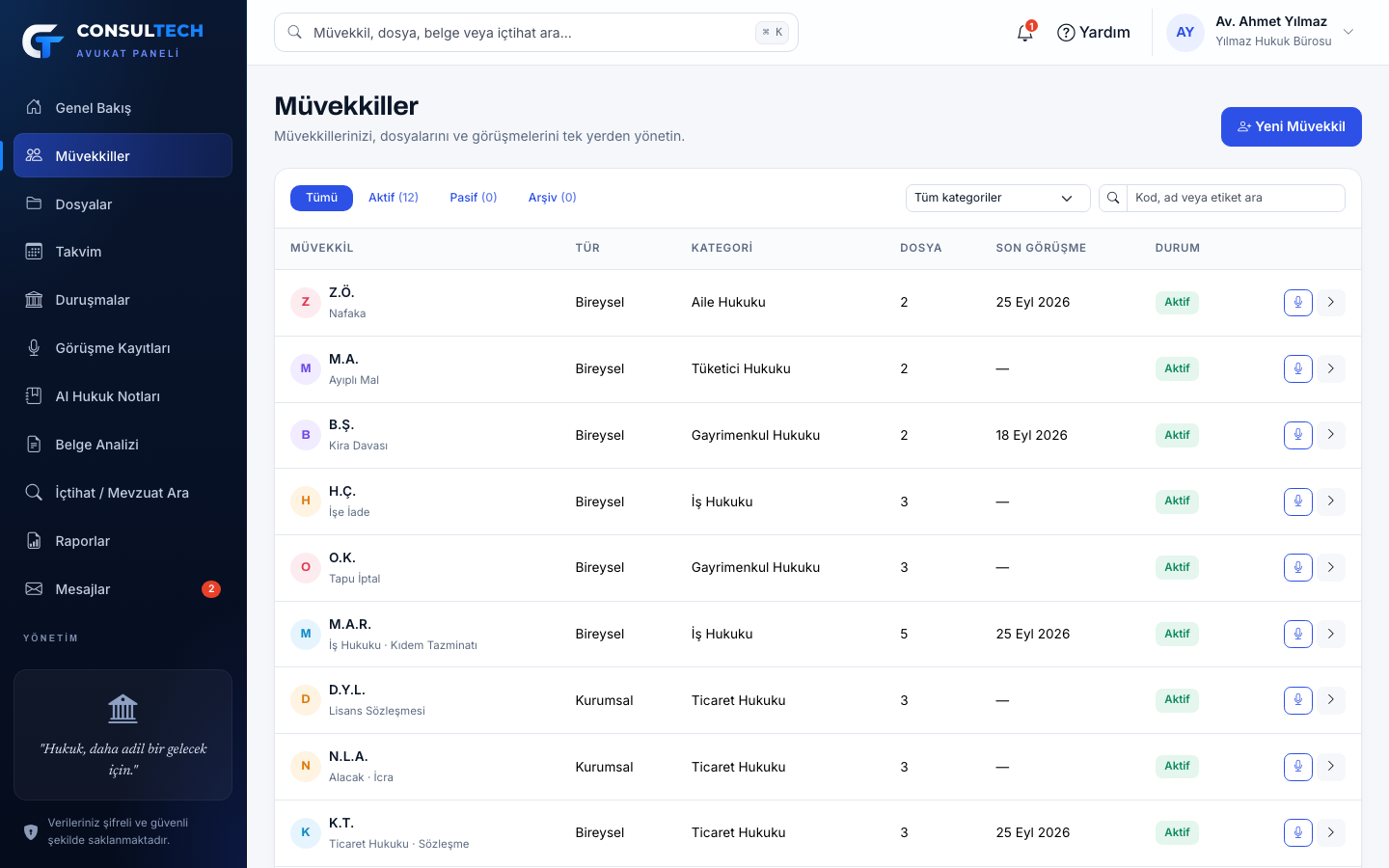The height and width of the screenshot is (868, 1389).
Task: Switch to the Pasif (0) tab
Action: coord(474,198)
